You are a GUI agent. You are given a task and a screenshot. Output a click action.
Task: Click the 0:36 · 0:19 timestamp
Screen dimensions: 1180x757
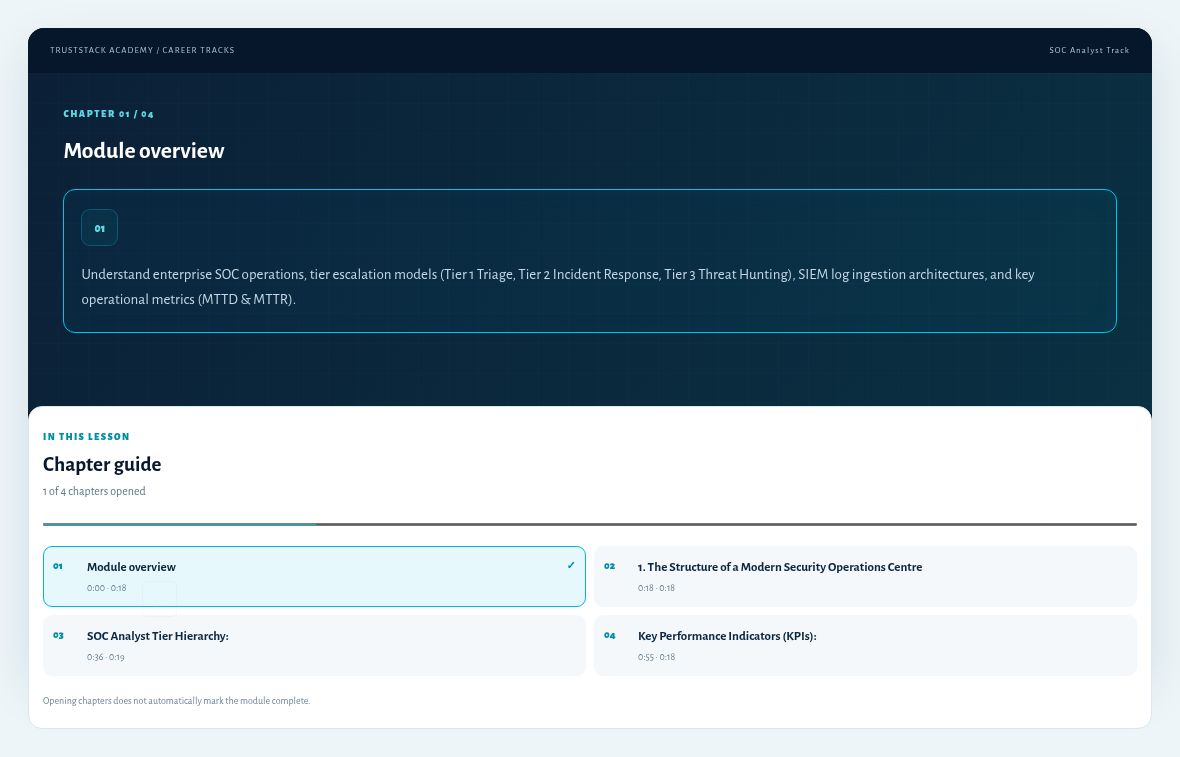[x=105, y=657]
